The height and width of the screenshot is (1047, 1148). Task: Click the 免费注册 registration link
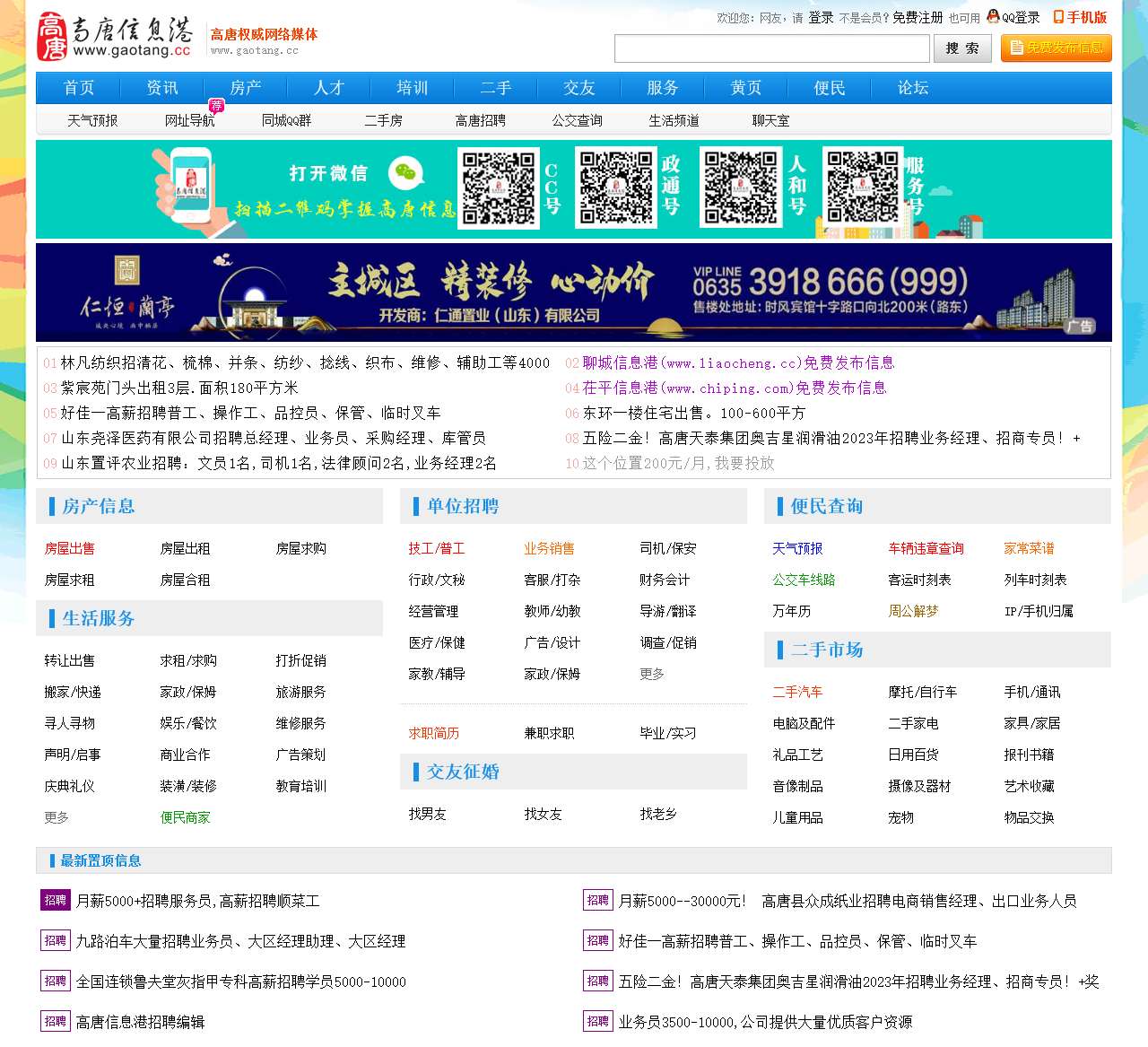coord(918,16)
